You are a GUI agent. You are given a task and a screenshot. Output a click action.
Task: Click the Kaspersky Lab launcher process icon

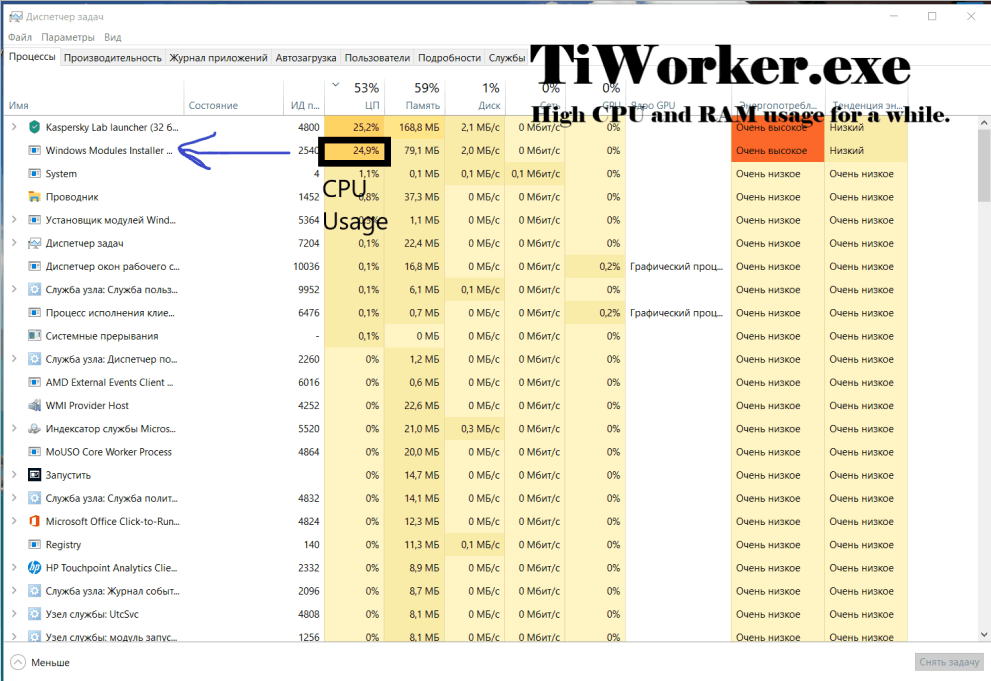pos(33,127)
